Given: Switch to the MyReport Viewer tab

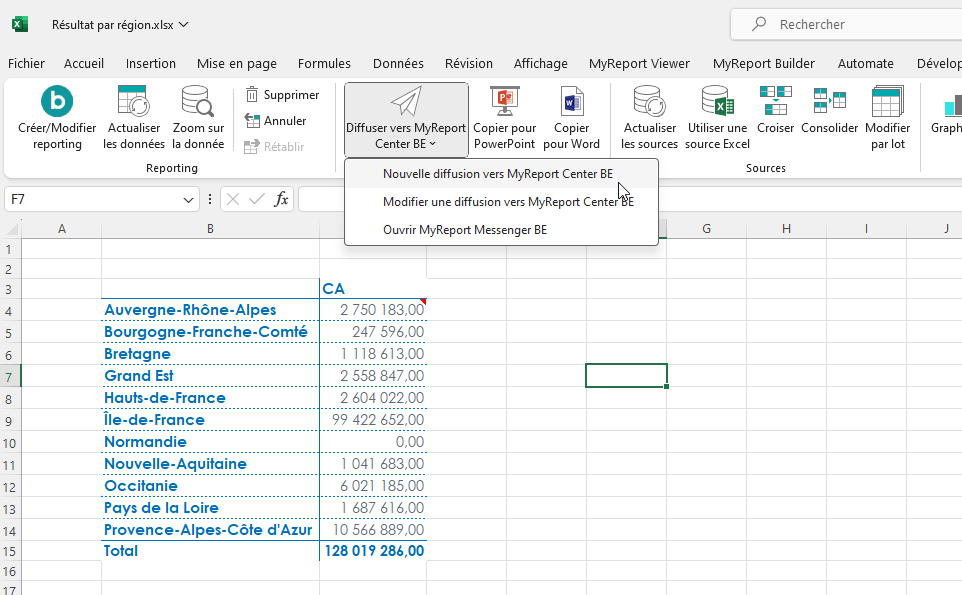Looking at the screenshot, I should [x=639, y=63].
